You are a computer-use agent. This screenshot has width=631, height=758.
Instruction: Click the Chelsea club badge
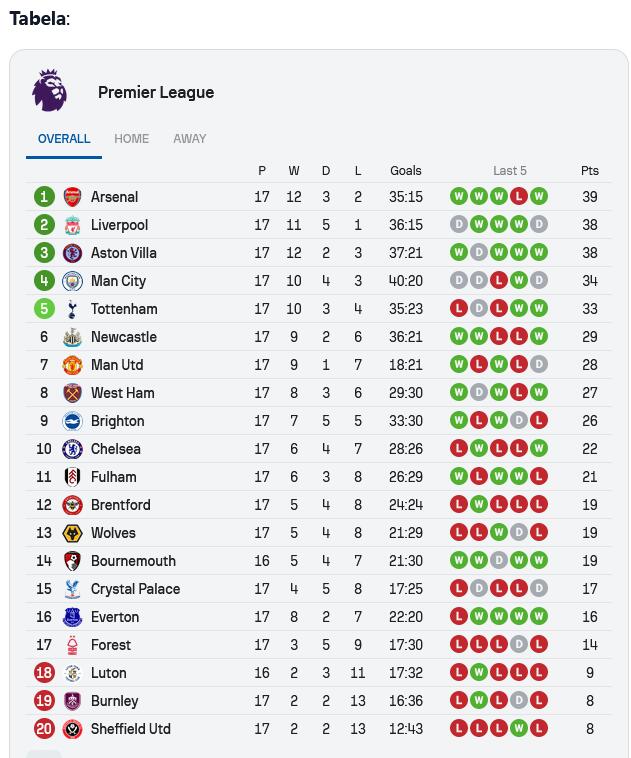click(x=73, y=449)
